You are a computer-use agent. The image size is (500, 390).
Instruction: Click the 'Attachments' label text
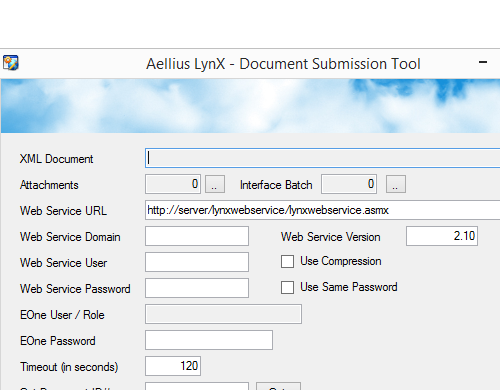pyautogui.click(x=49, y=185)
